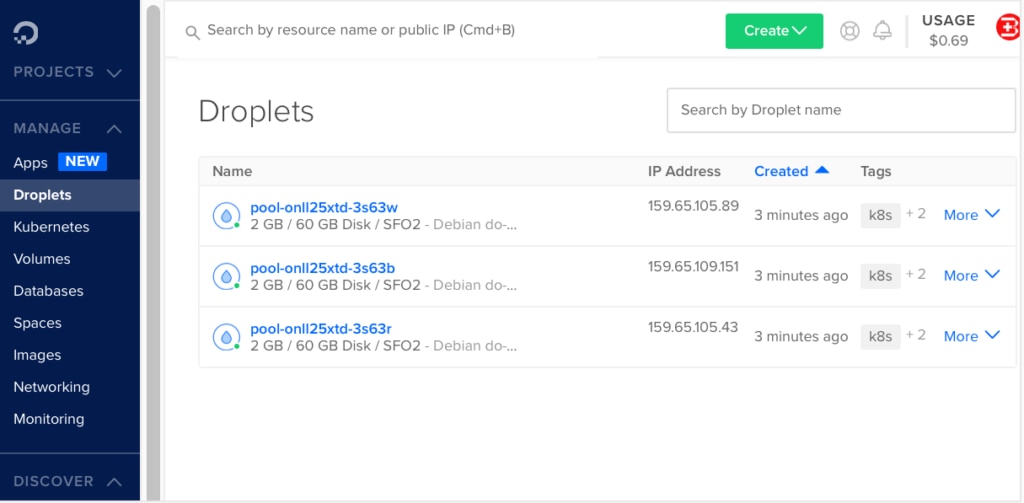This screenshot has width=1024, height=503.
Task: Click droplet icon for pool-onll25xtd-3s63r
Action: [x=227, y=337]
